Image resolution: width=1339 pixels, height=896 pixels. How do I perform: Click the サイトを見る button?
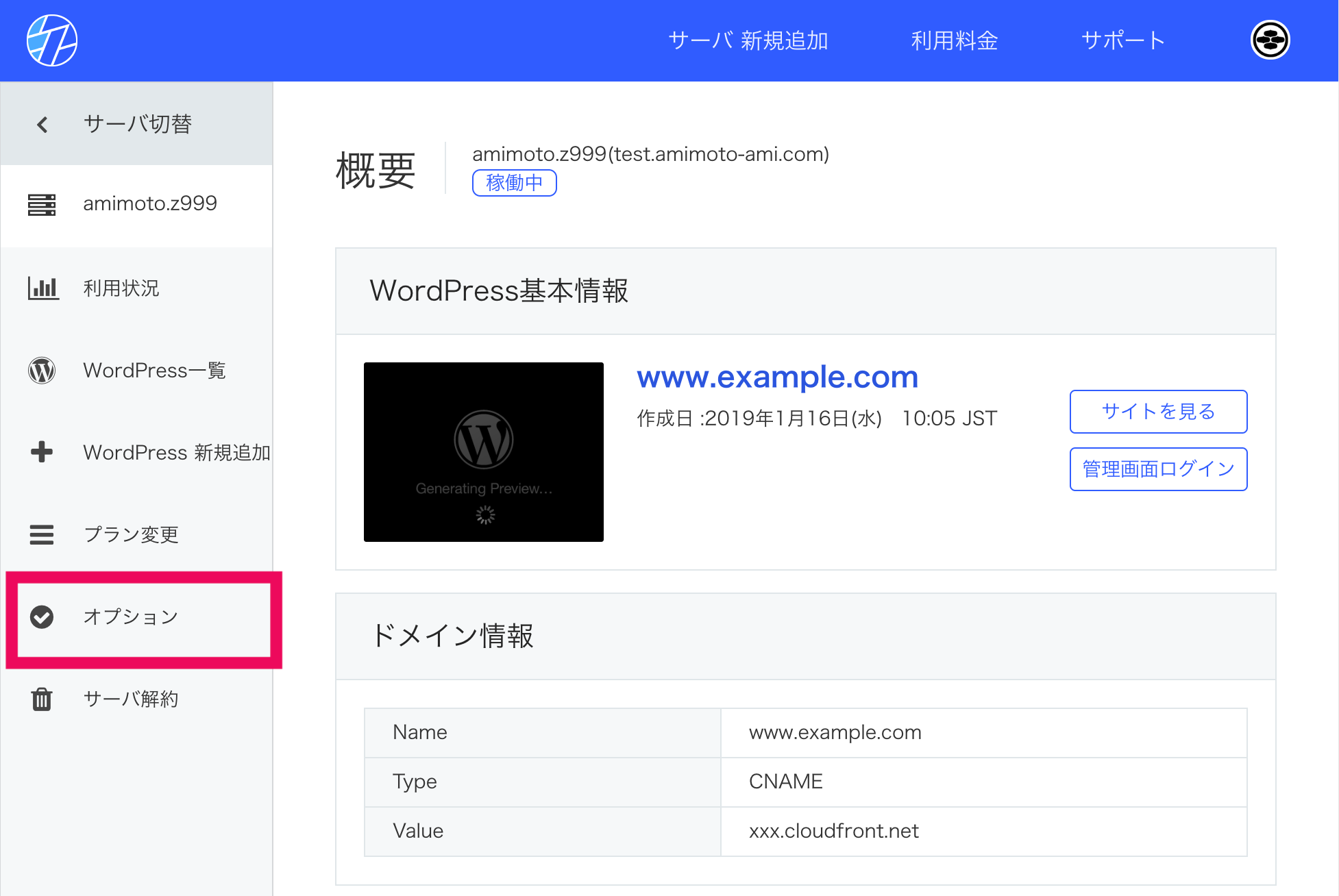[x=1158, y=412]
